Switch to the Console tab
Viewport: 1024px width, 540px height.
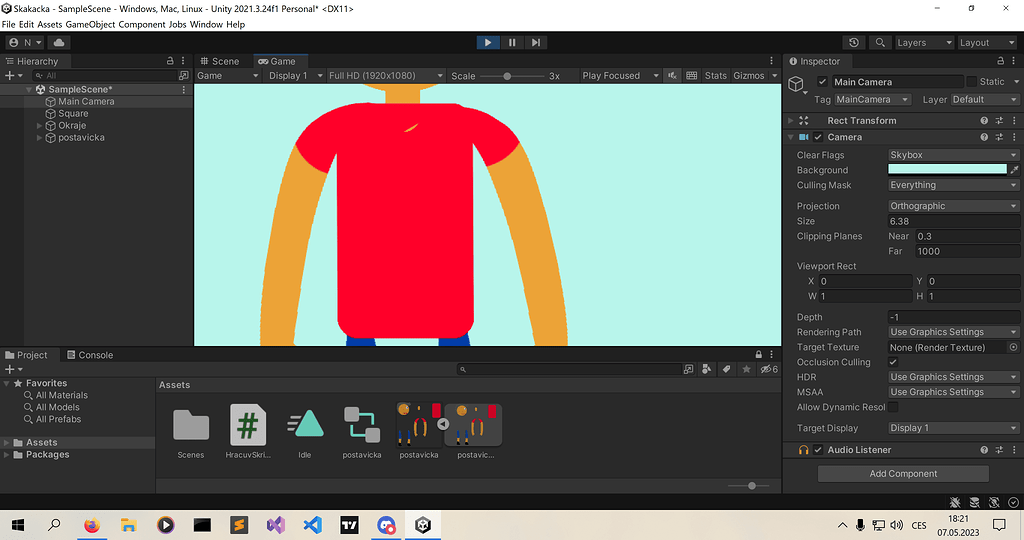[x=90, y=355]
